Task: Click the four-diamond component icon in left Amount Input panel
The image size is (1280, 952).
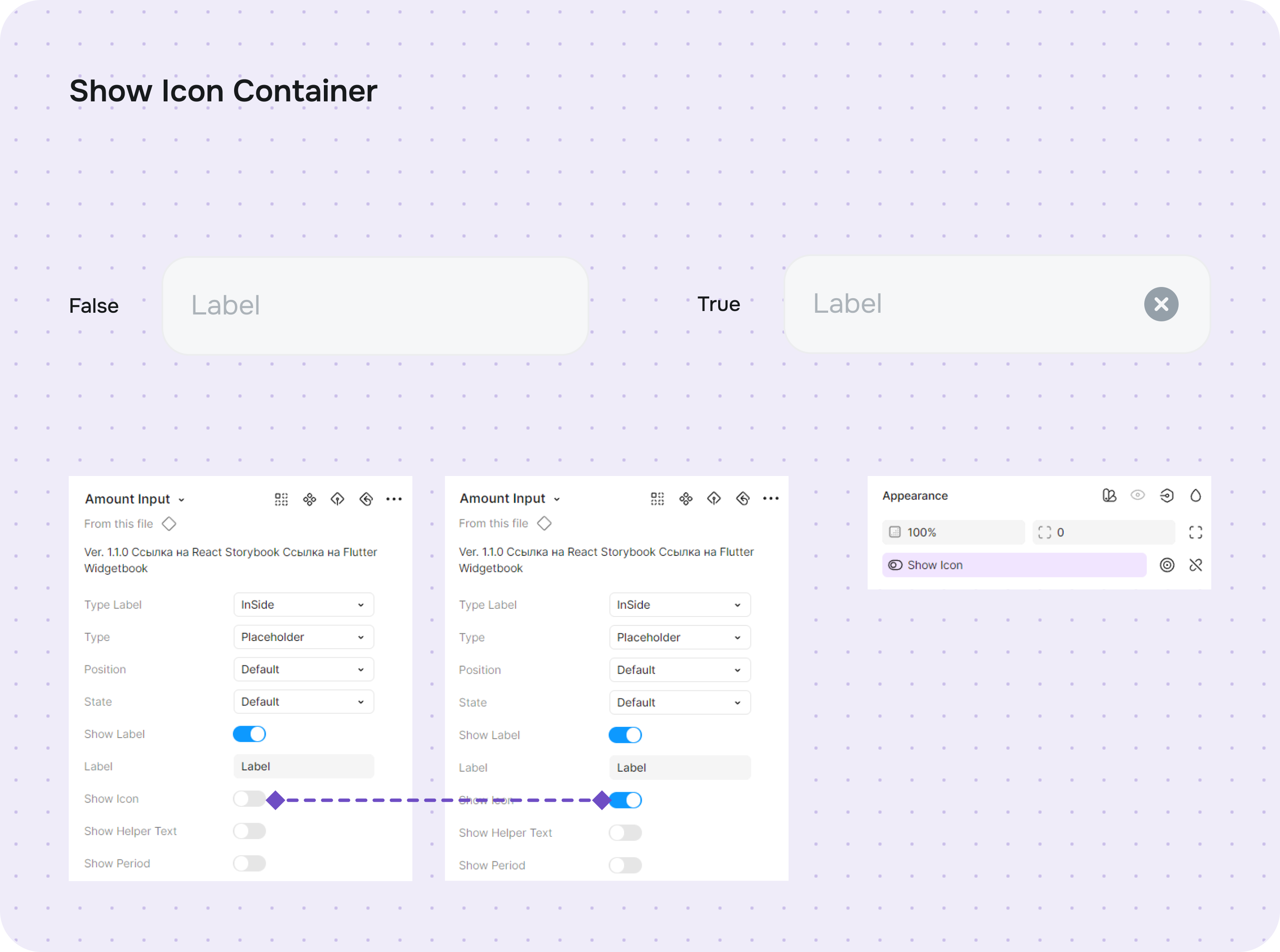Action: 309,499
